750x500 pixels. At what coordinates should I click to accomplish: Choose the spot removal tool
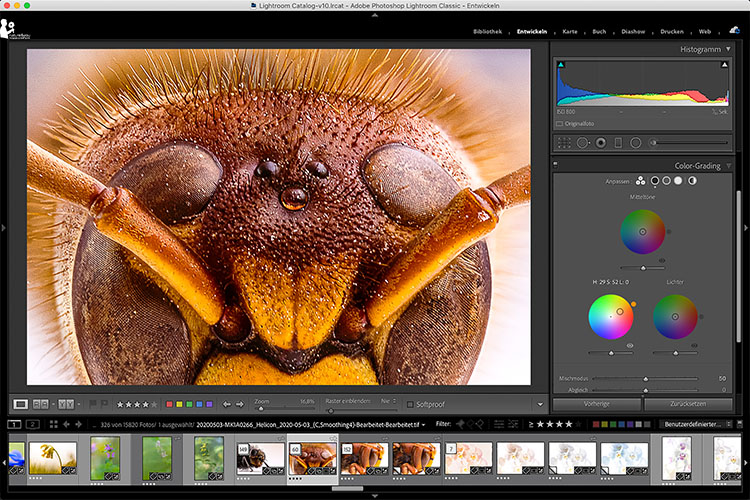[582, 143]
